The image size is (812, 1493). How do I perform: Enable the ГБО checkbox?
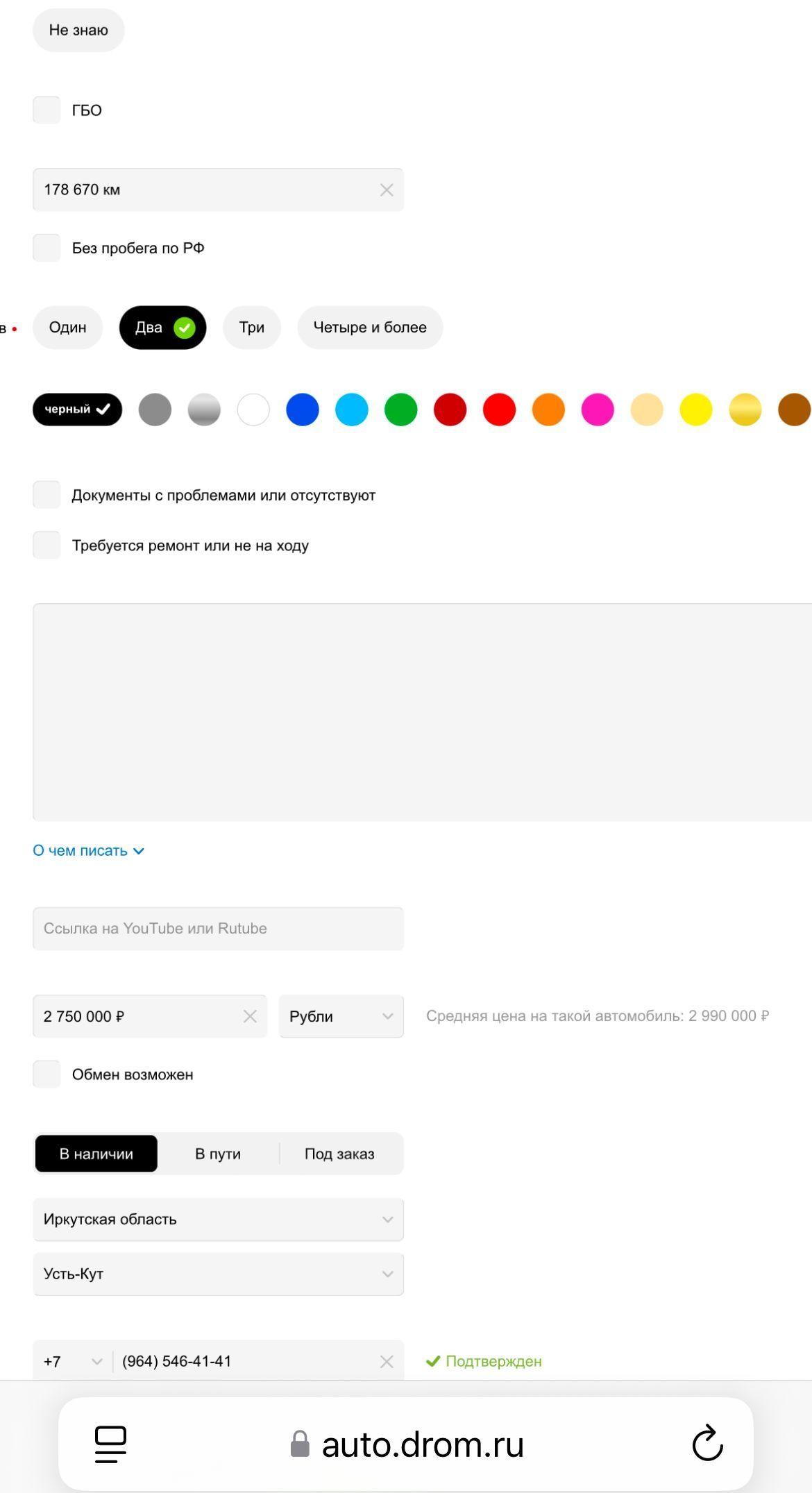[46, 110]
